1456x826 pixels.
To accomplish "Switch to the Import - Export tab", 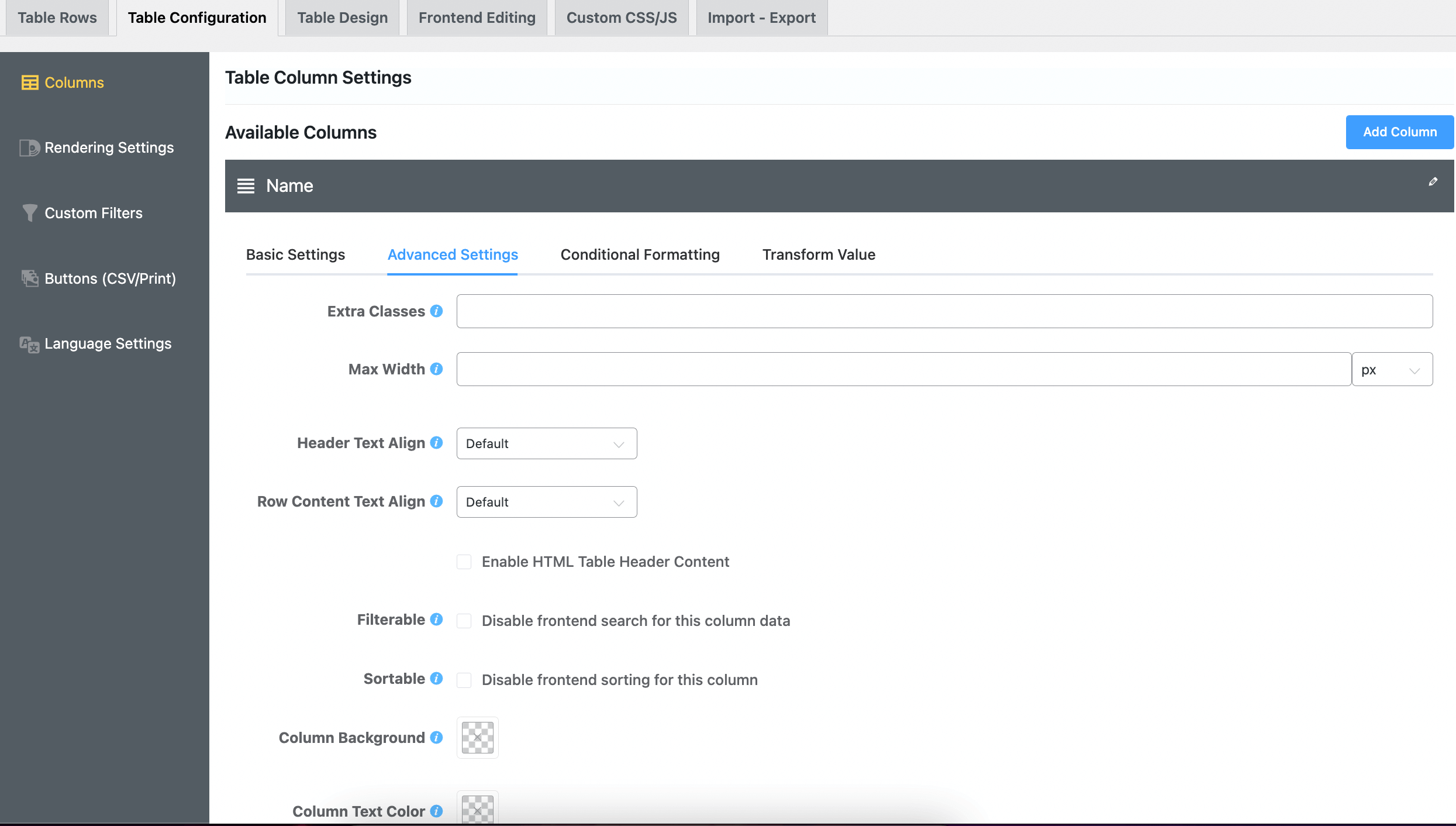I will [761, 18].
